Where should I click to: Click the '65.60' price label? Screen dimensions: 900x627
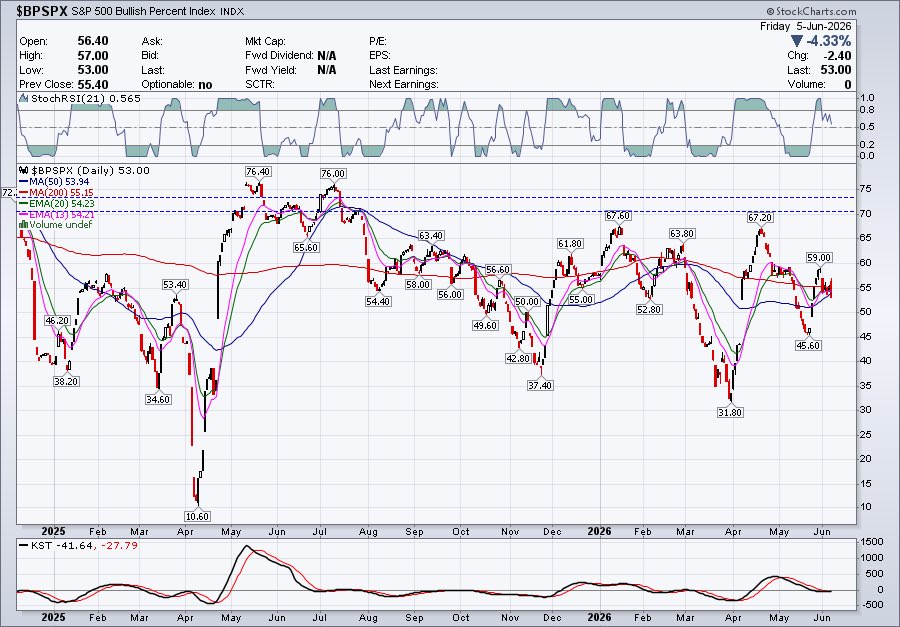pyautogui.click(x=306, y=247)
